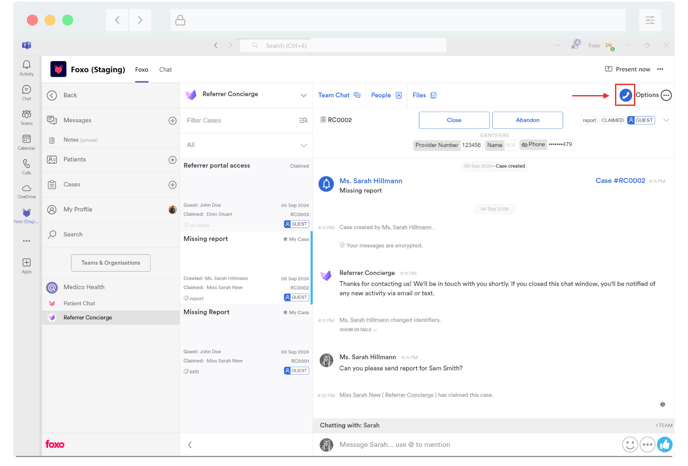Click the CLAIMED status label

pos(612,120)
